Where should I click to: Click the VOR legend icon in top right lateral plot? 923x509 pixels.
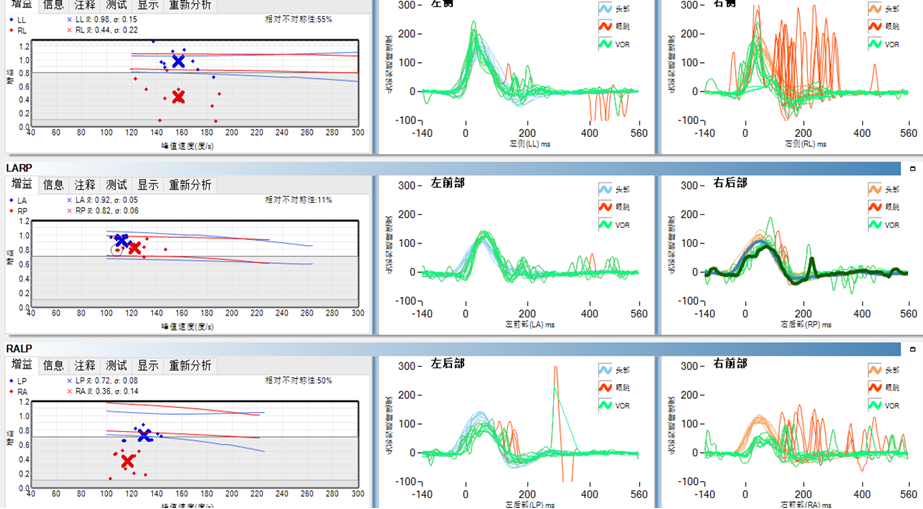pyautogui.click(x=875, y=44)
